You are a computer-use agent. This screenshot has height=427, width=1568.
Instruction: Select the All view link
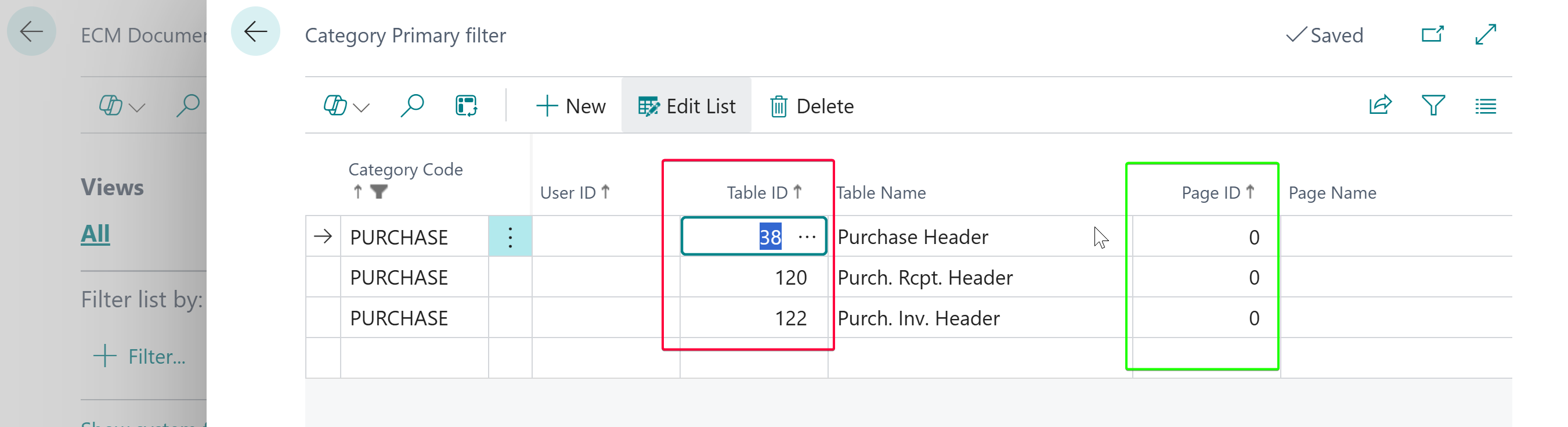coord(96,234)
